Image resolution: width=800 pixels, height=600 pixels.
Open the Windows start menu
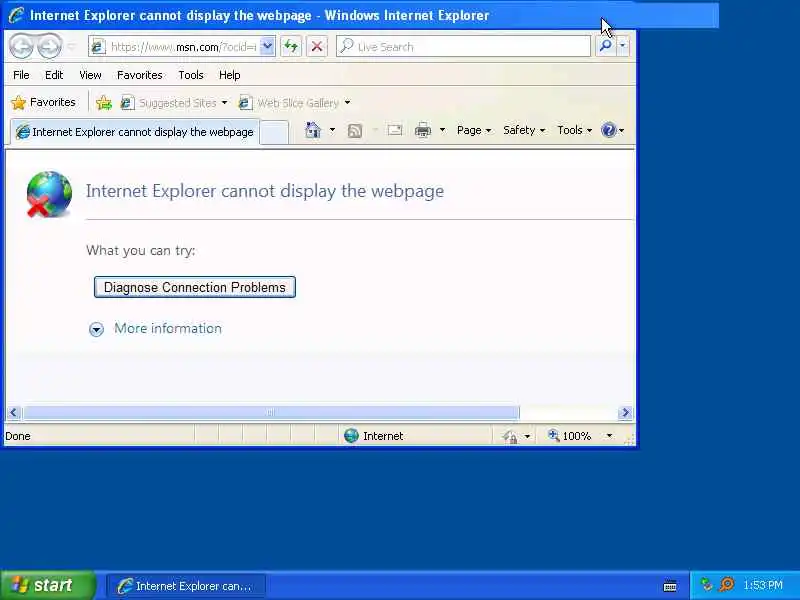point(48,585)
